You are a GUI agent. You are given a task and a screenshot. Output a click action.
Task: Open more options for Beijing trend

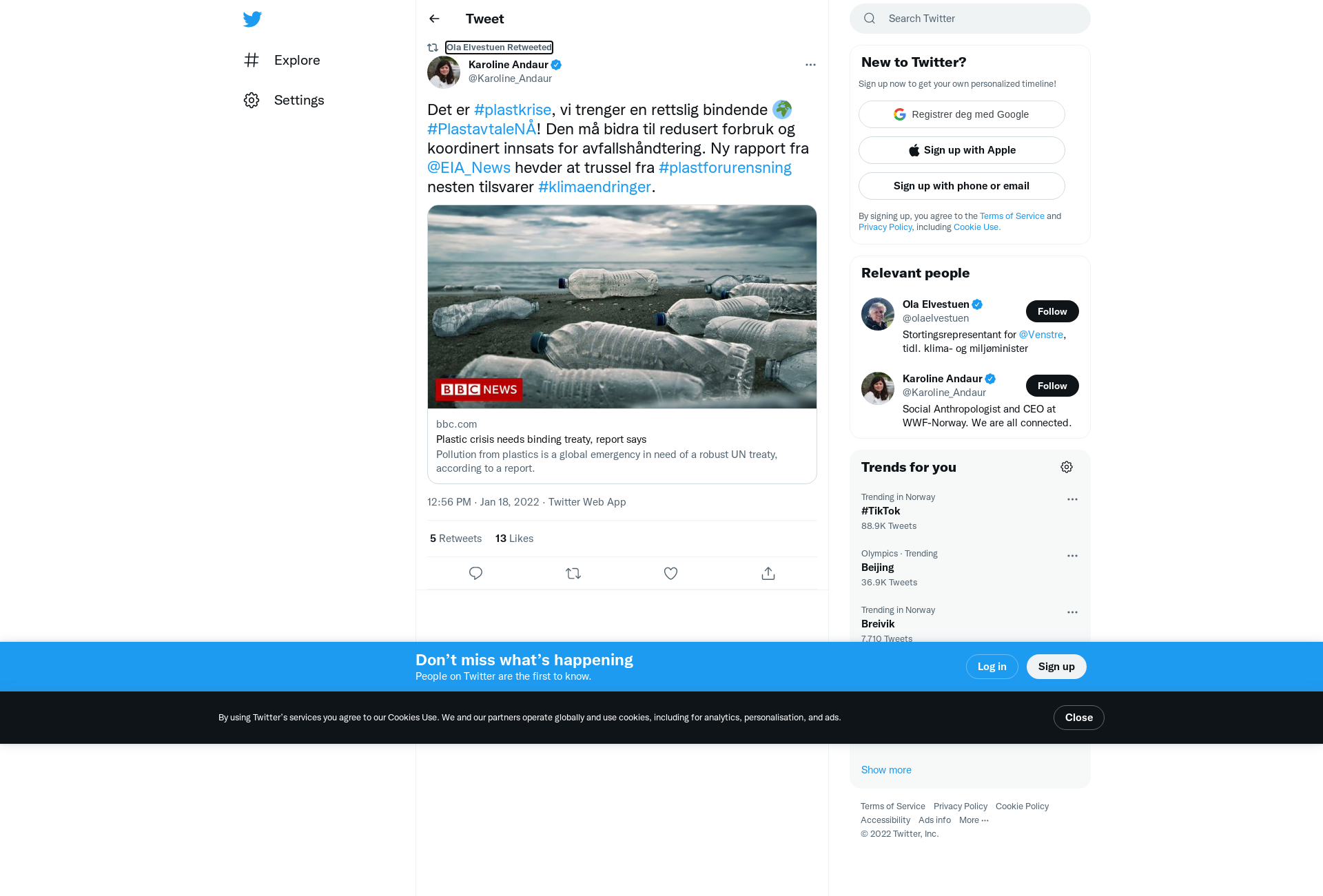1072,556
